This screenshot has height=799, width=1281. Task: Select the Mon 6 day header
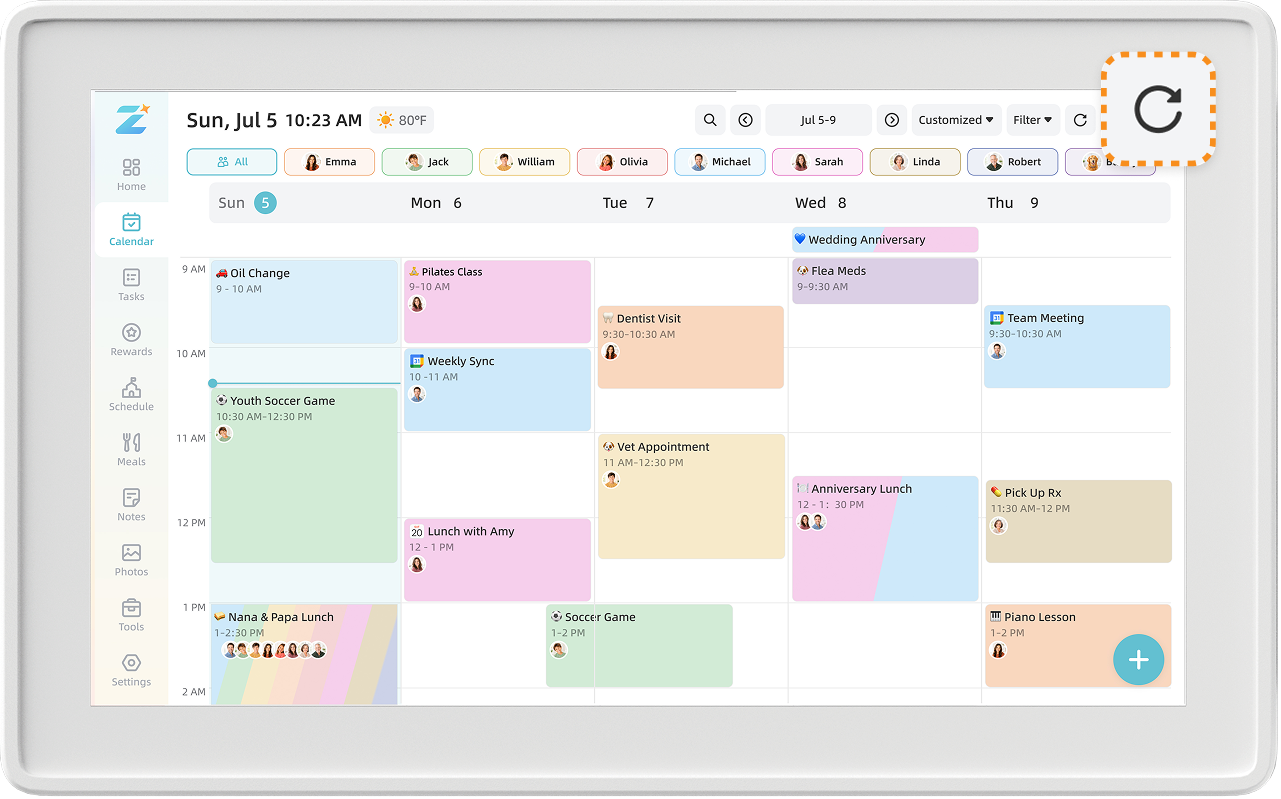pos(436,203)
